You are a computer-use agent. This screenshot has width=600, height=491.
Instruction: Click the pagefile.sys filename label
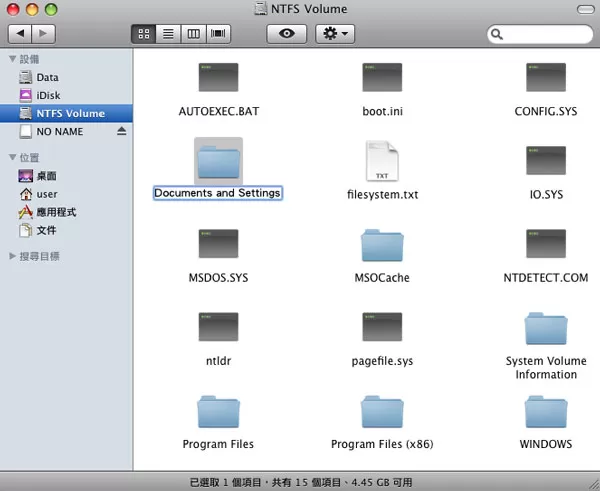point(383,361)
